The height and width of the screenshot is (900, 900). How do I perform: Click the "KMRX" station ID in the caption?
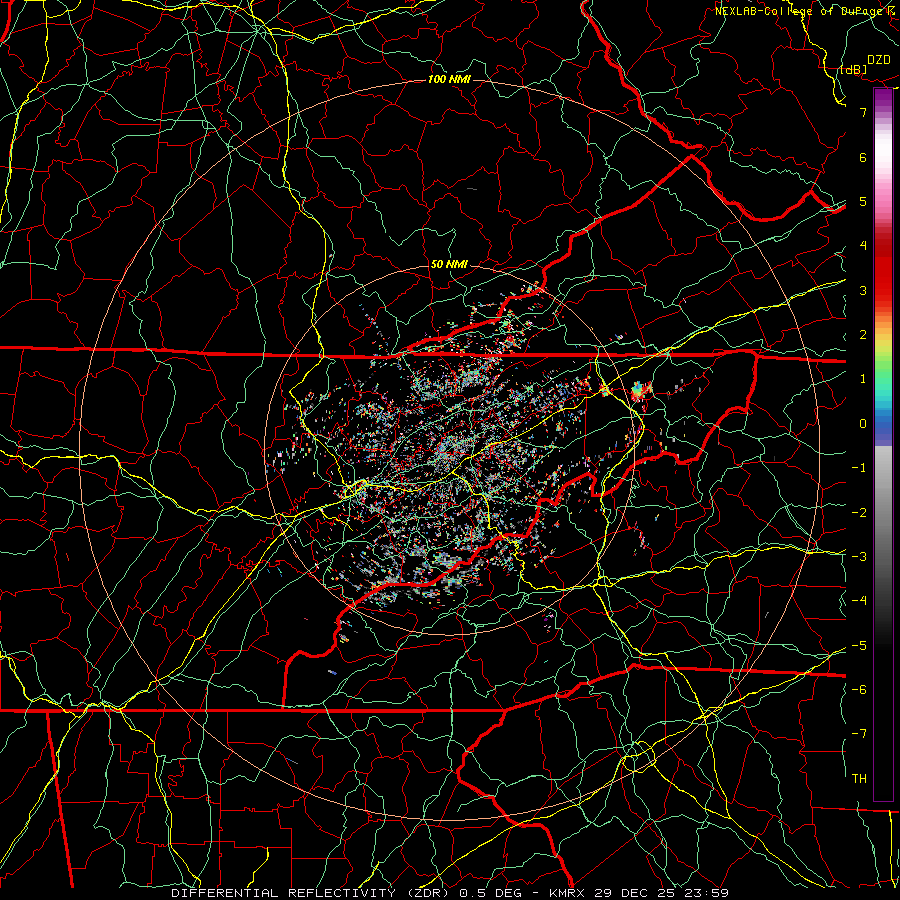point(567,893)
